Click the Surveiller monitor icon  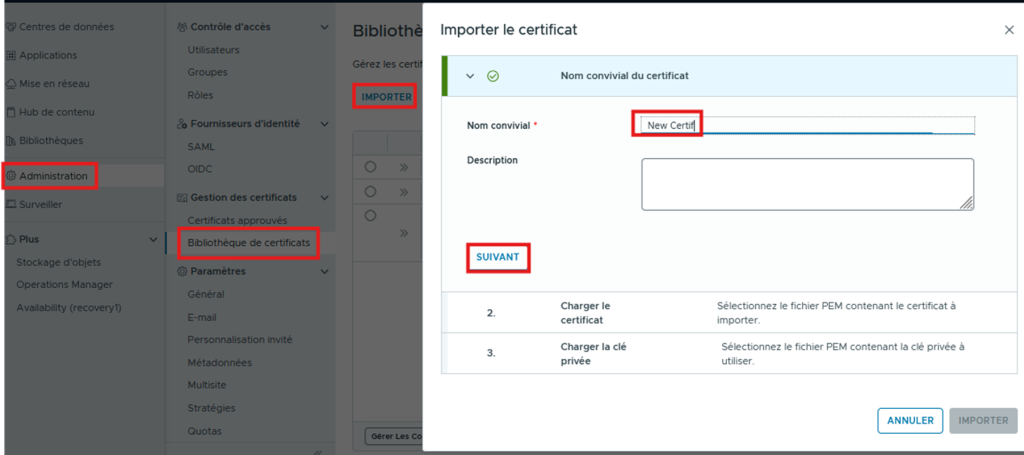tap(11, 204)
